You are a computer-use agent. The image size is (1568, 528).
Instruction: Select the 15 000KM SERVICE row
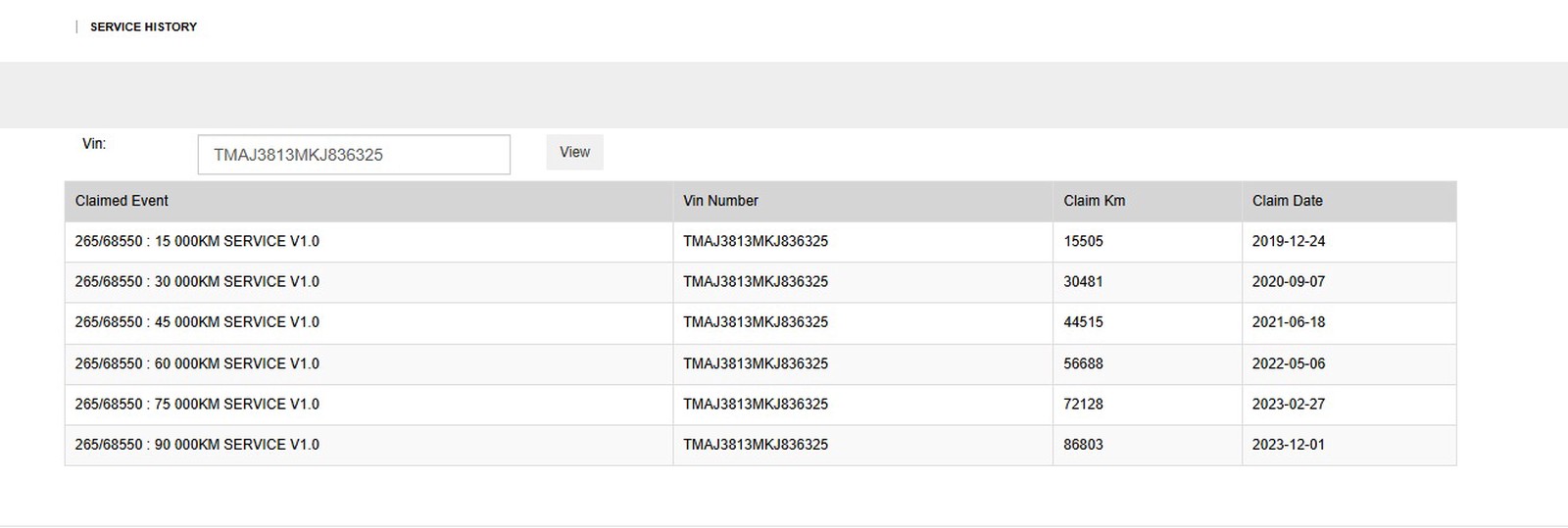197,241
